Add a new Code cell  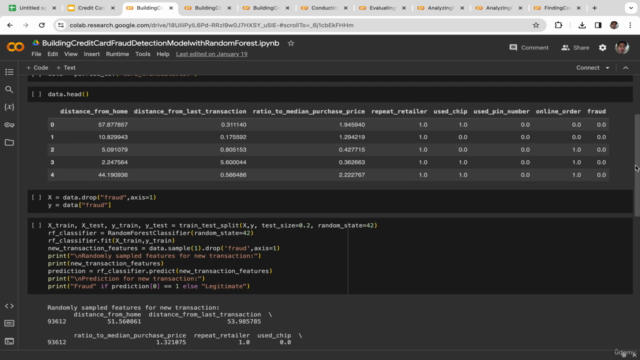37,68
